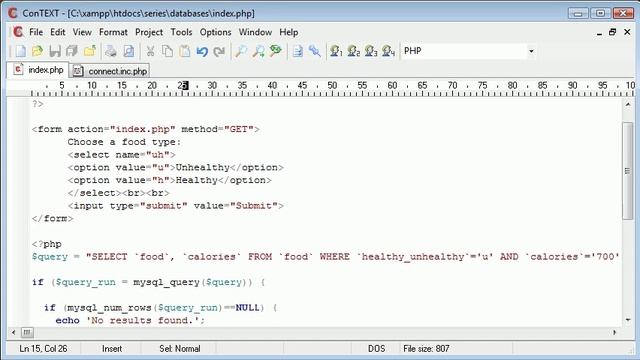Switch to the connect.inc.php tab
The width and height of the screenshot is (640, 360).
[x=110, y=71]
